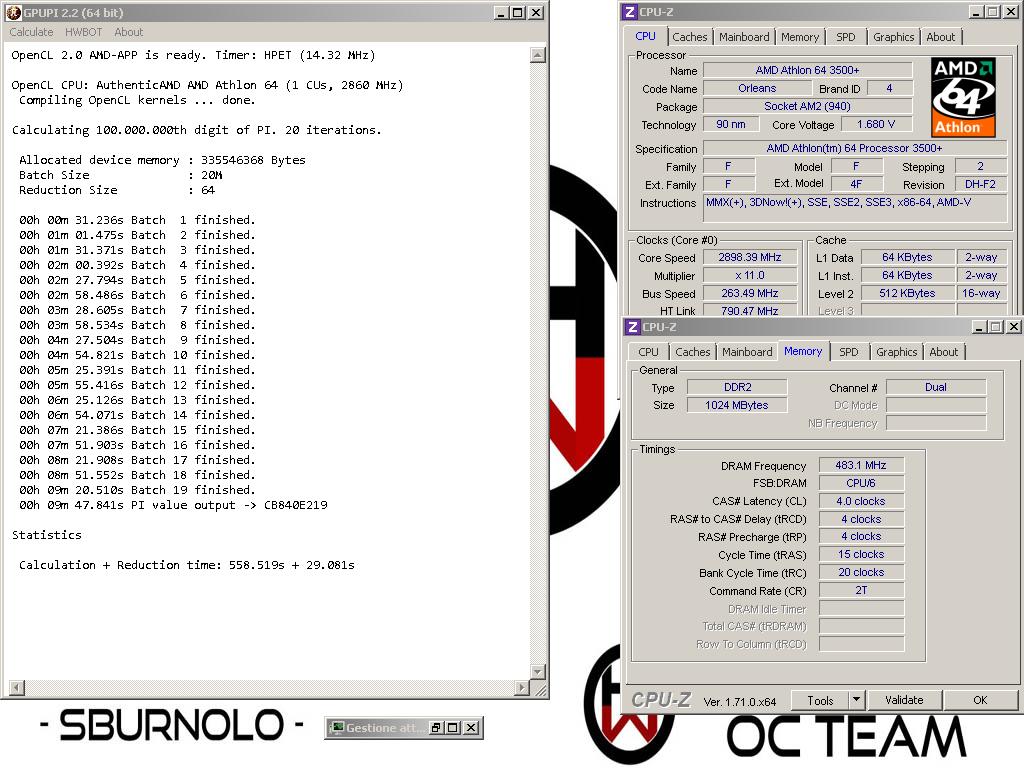Image resolution: width=1024 pixels, height=768 pixels.
Task: Close the Gestione attività minimized window
Action: [x=471, y=728]
